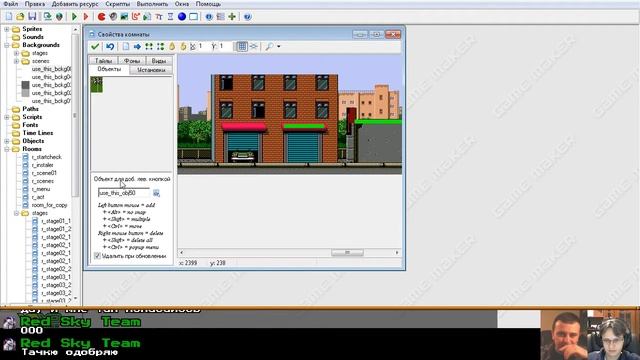This screenshot has width=640, height=360.
Task: Open the Скрипты menu
Action: coord(118,4)
